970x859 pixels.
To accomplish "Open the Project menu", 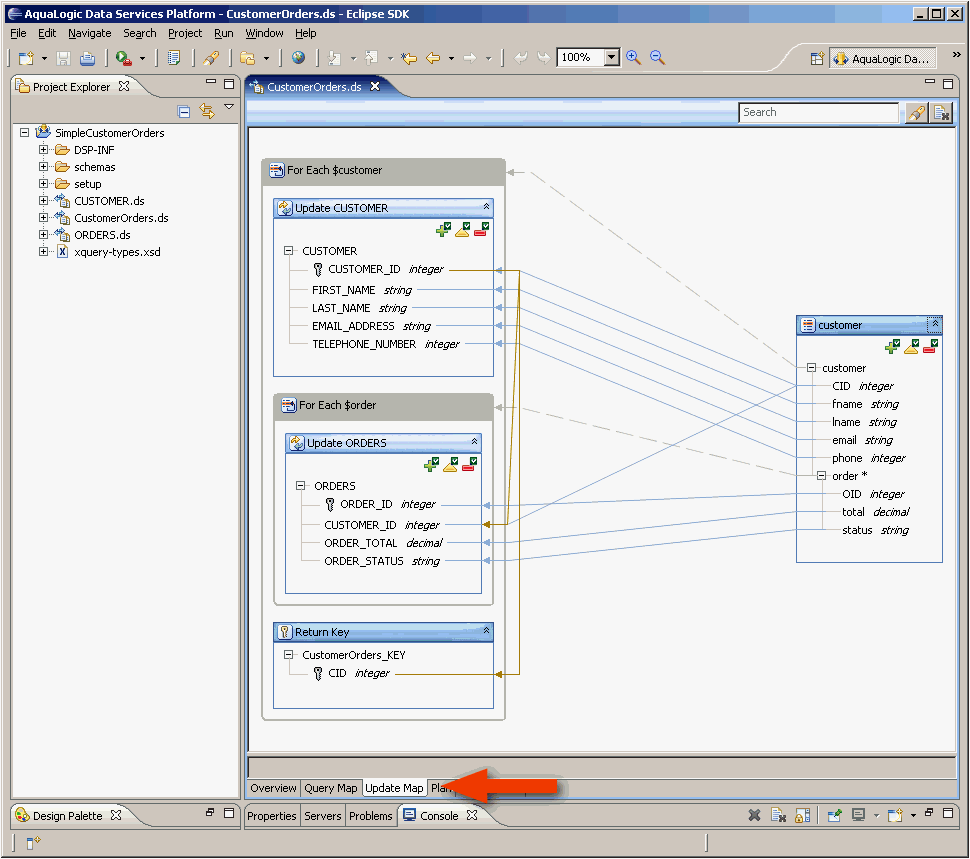I will [185, 33].
